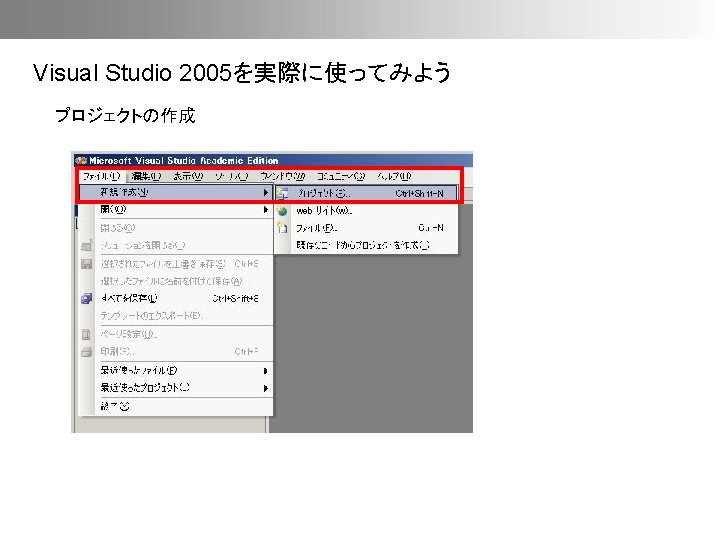Click the floppy-disk save icon
Screen dimensions: 720x540
click(86, 264)
